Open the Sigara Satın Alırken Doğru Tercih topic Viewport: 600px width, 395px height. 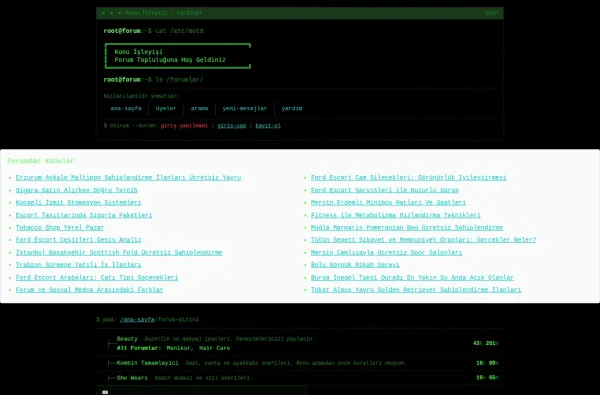click(77, 190)
